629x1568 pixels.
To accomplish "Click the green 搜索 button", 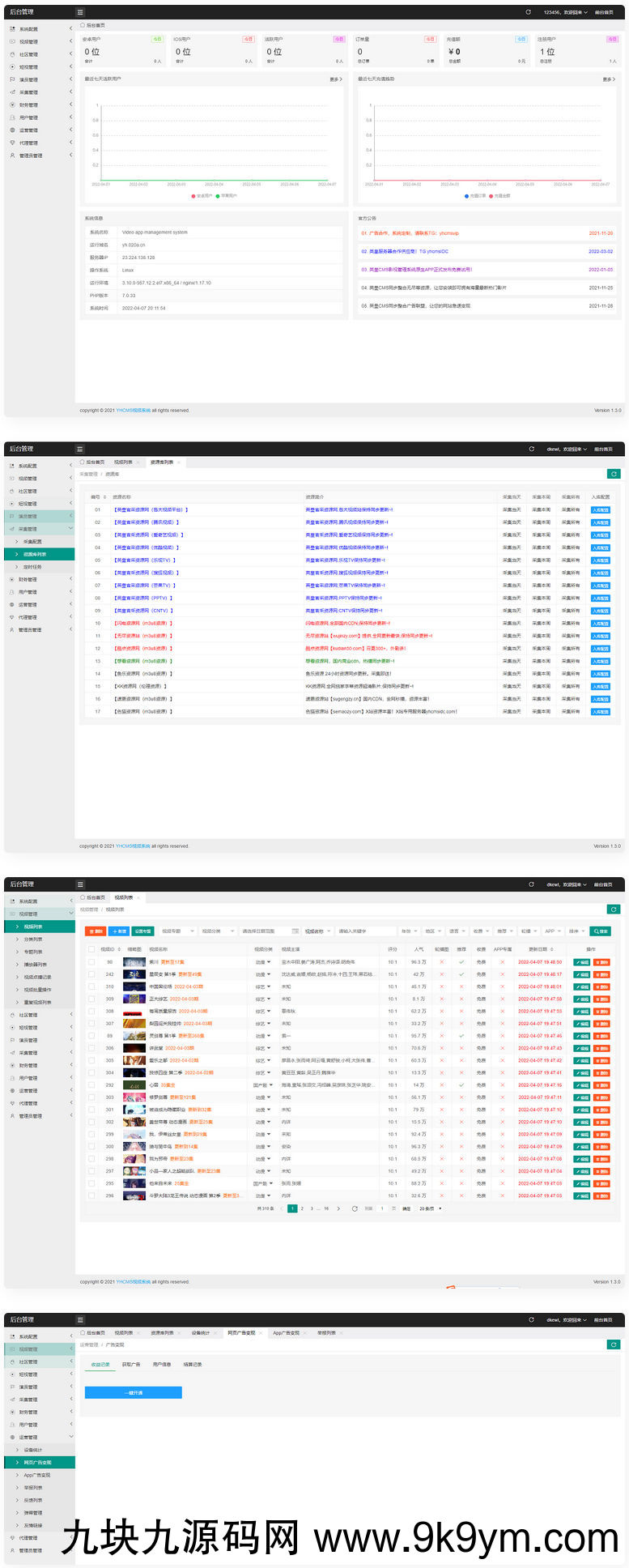I will click(601, 931).
